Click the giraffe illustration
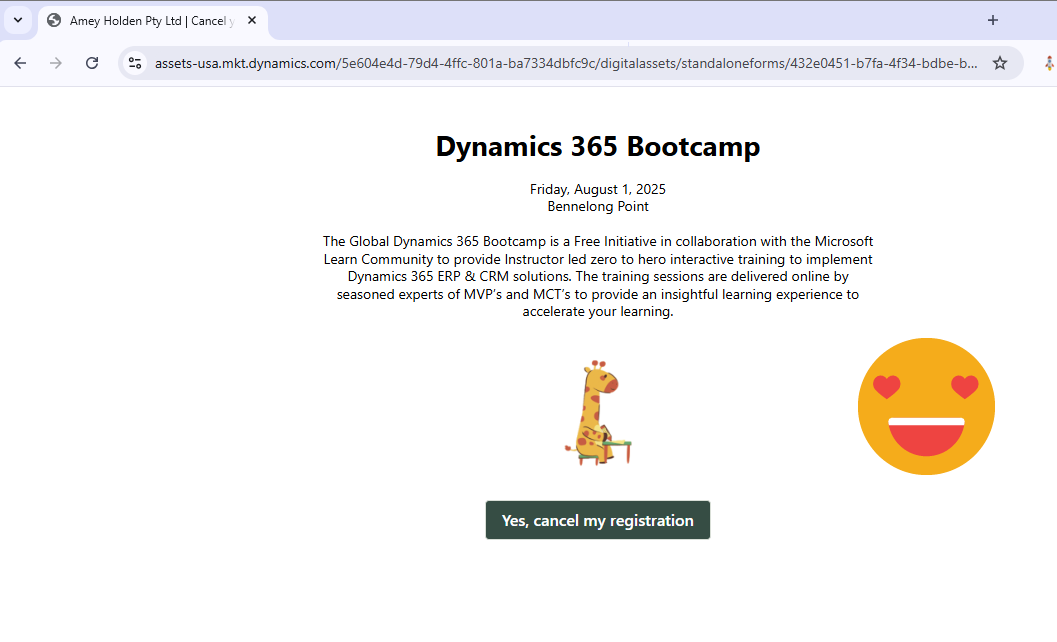This screenshot has height=642, width=1057. pos(598,413)
